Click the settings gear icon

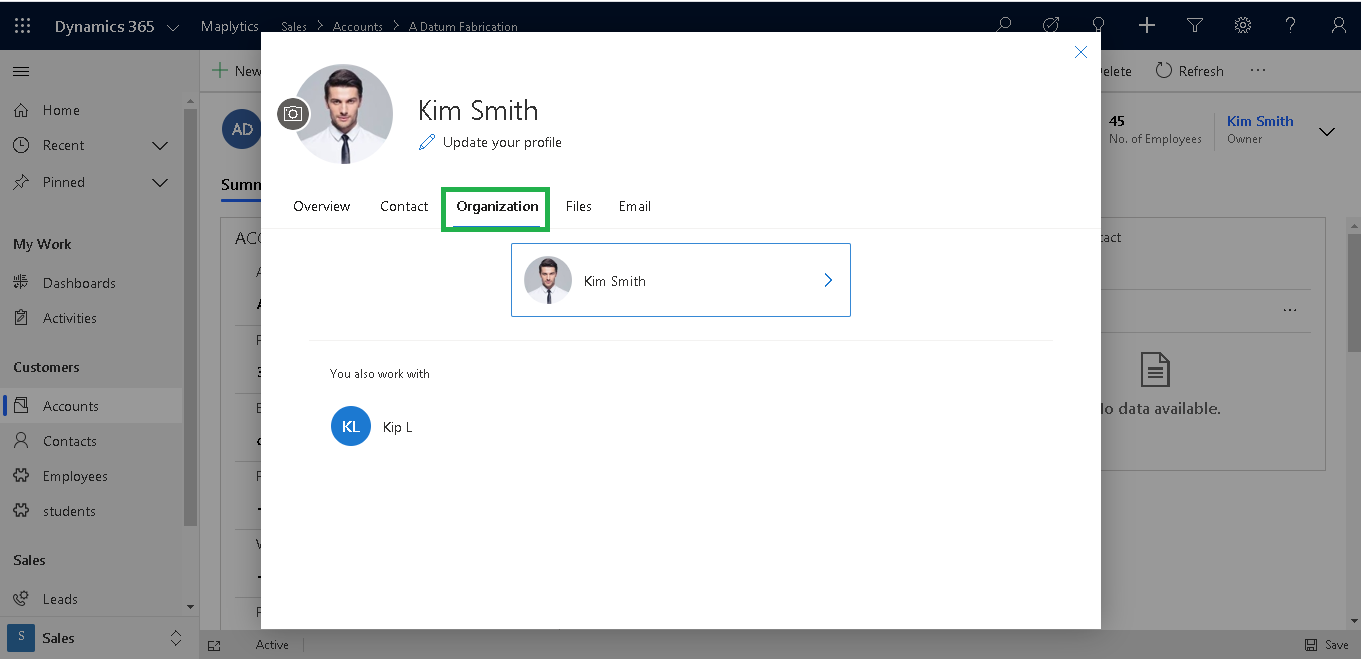pos(1243,26)
